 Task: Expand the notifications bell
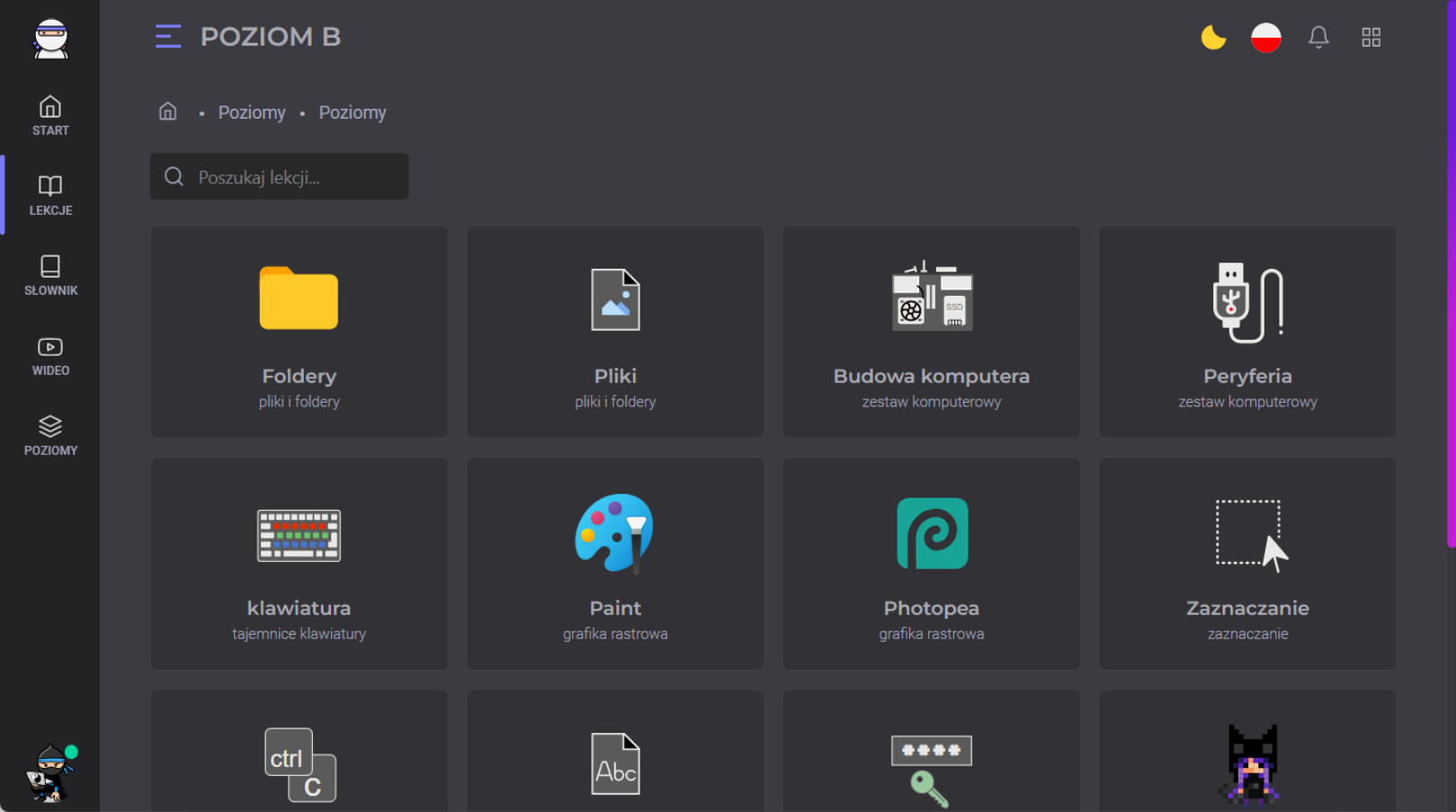click(x=1318, y=38)
